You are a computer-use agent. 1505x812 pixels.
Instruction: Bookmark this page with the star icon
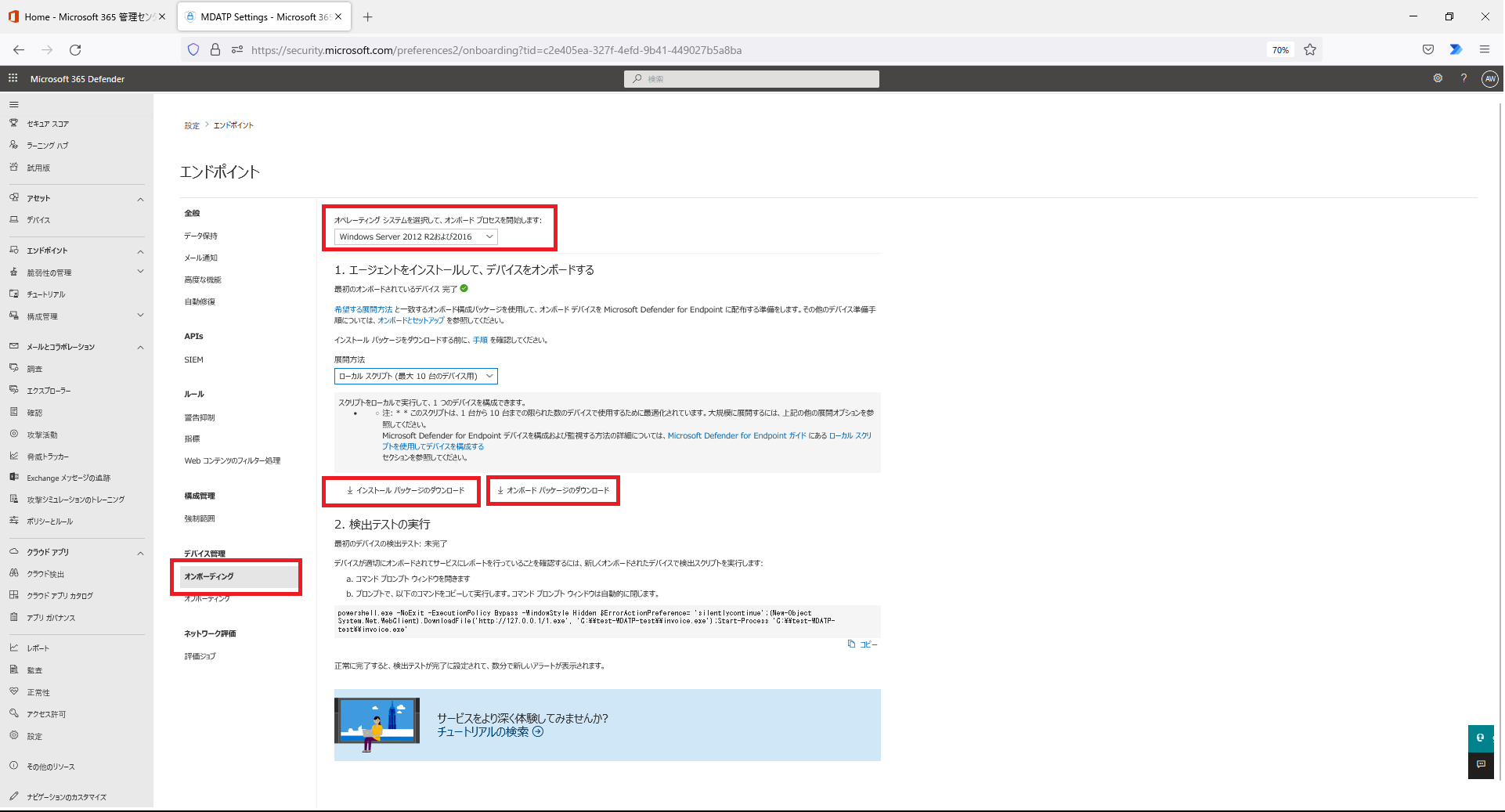1310,50
